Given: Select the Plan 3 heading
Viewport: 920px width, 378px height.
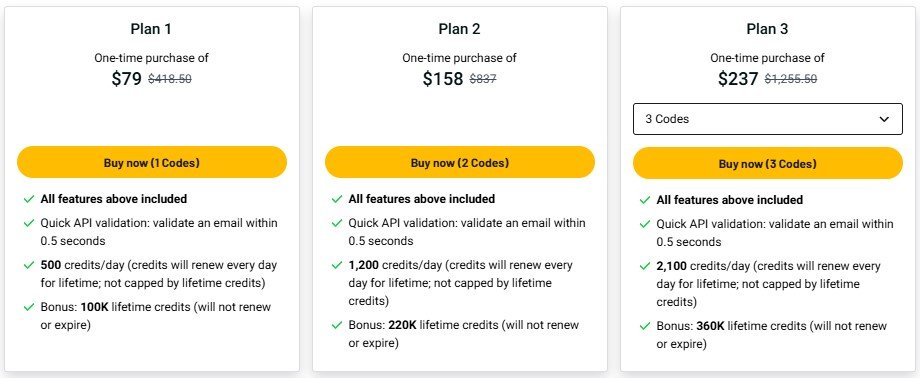Looking at the screenshot, I should click(x=767, y=29).
